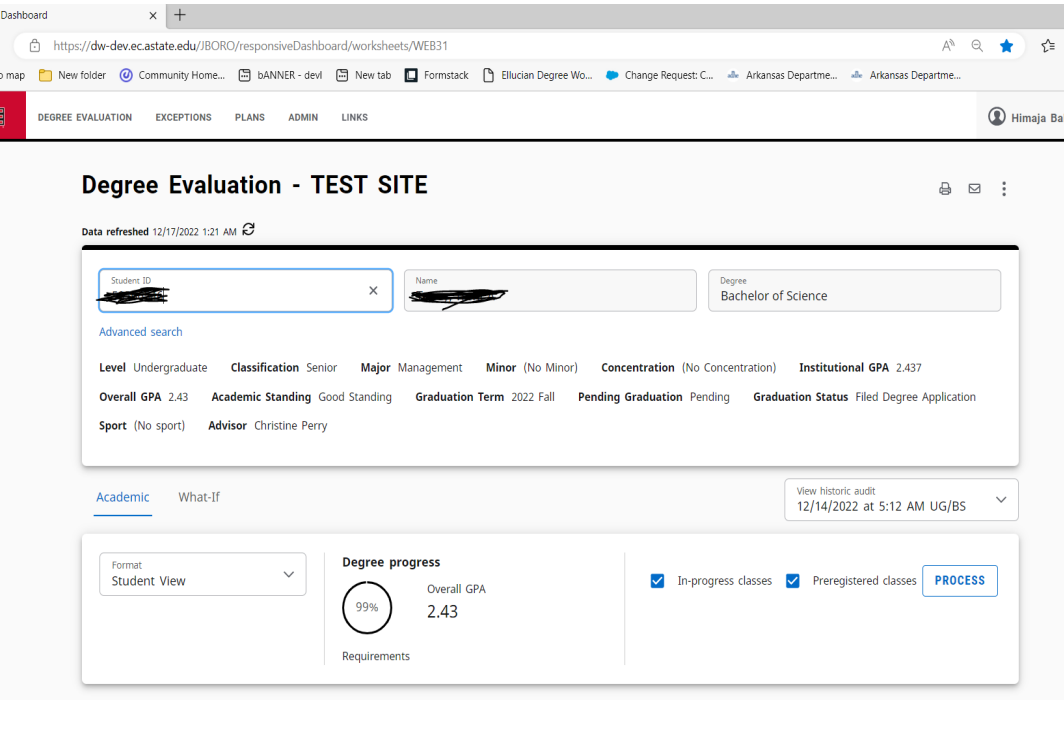Refresh the student data with reload icon
Viewport: 1064px width, 746px height.
pyautogui.click(x=248, y=229)
